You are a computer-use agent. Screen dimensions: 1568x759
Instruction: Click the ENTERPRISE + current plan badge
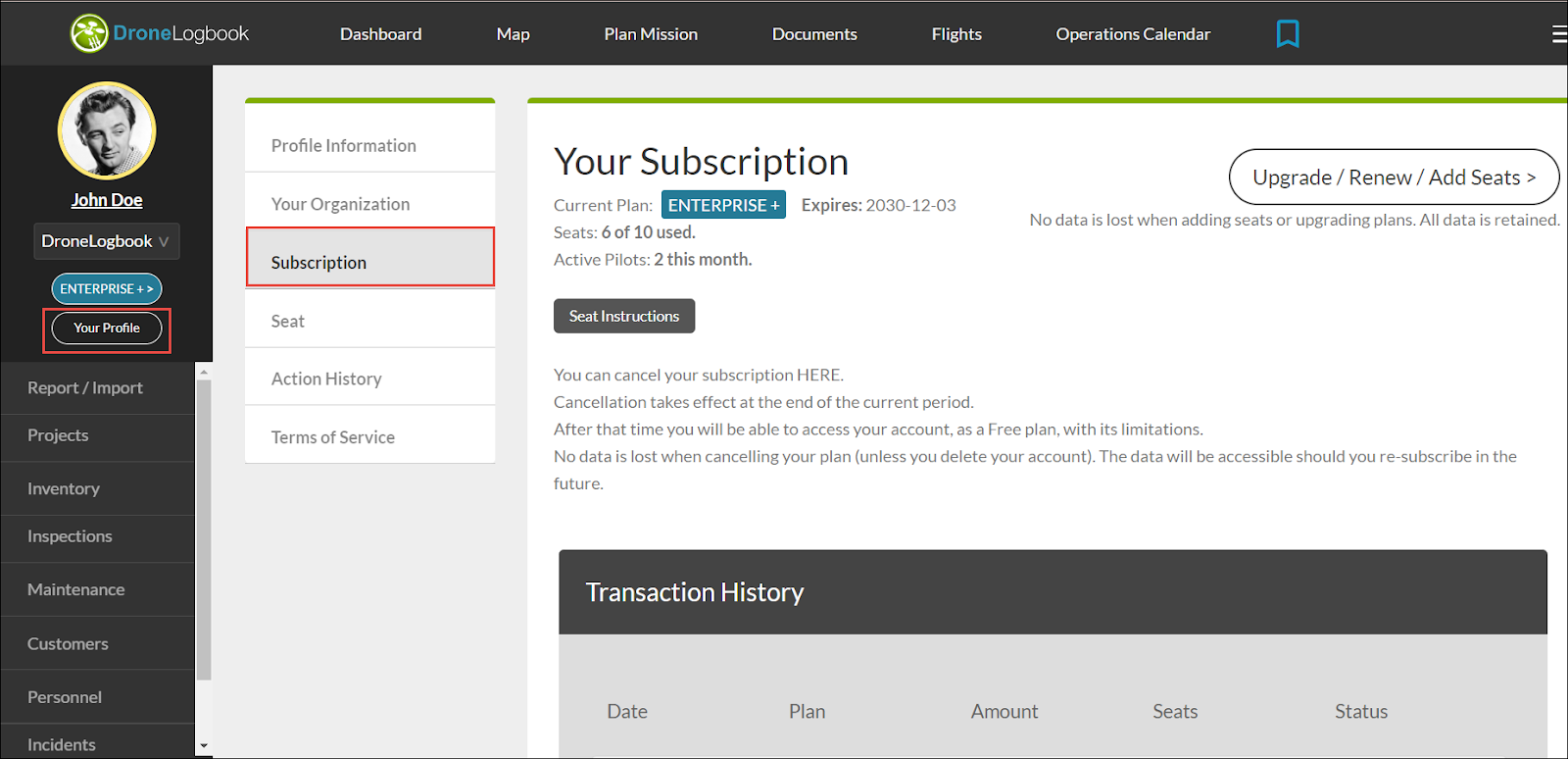(723, 205)
